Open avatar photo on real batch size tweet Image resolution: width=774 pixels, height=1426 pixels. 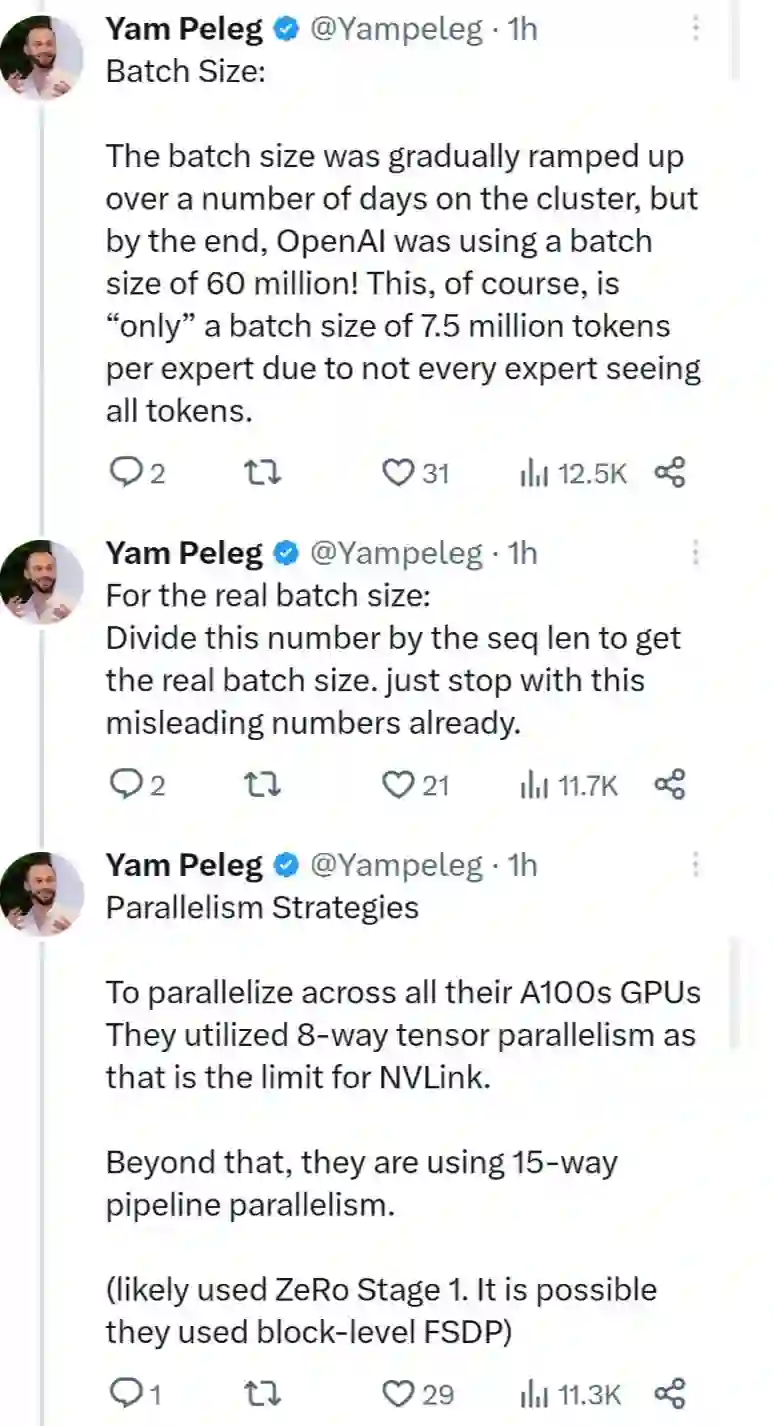click(x=42, y=582)
